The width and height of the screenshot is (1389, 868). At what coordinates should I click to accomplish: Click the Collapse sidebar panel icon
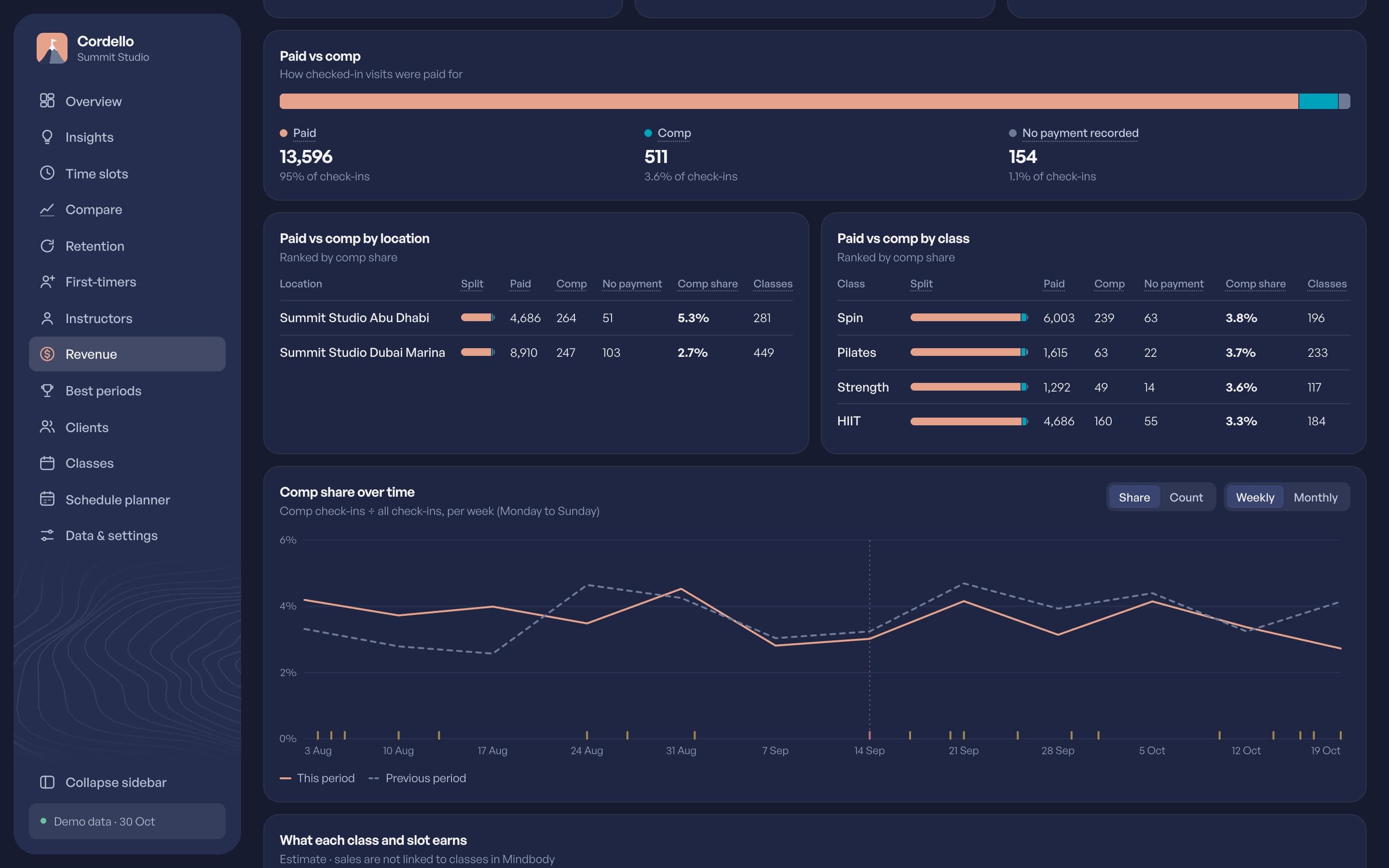[x=47, y=783]
